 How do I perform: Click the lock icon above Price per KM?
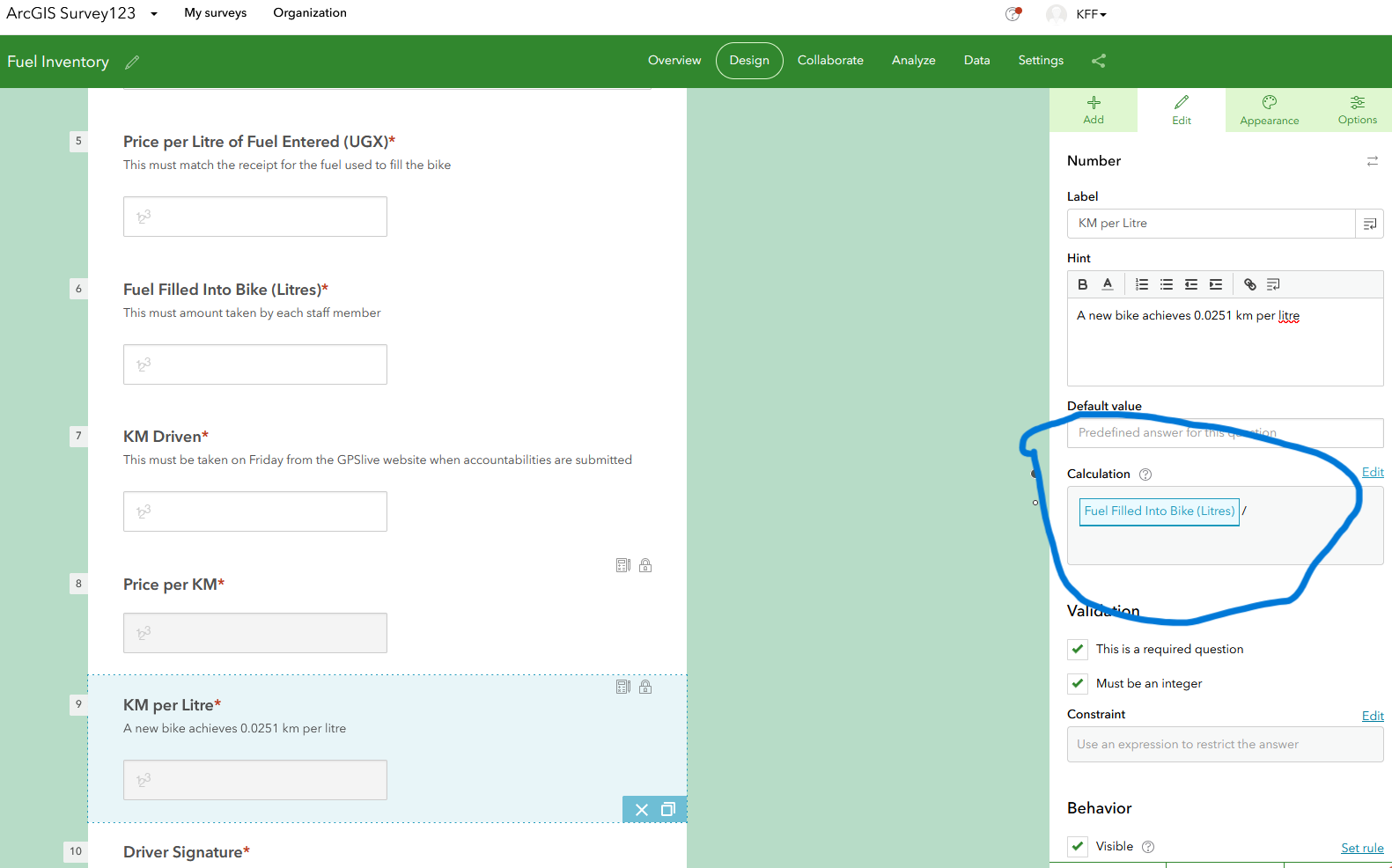645,565
